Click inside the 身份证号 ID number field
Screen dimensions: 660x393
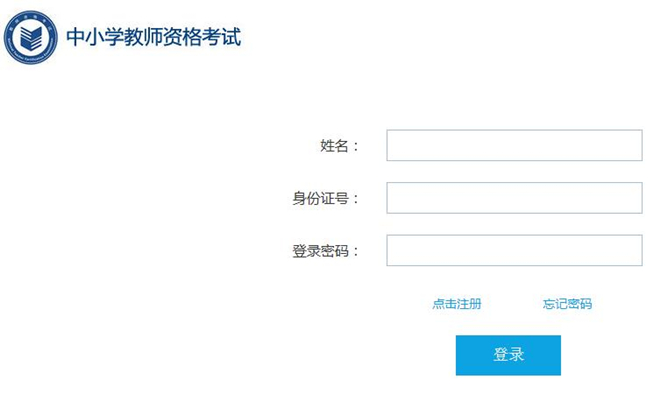[x=514, y=198]
